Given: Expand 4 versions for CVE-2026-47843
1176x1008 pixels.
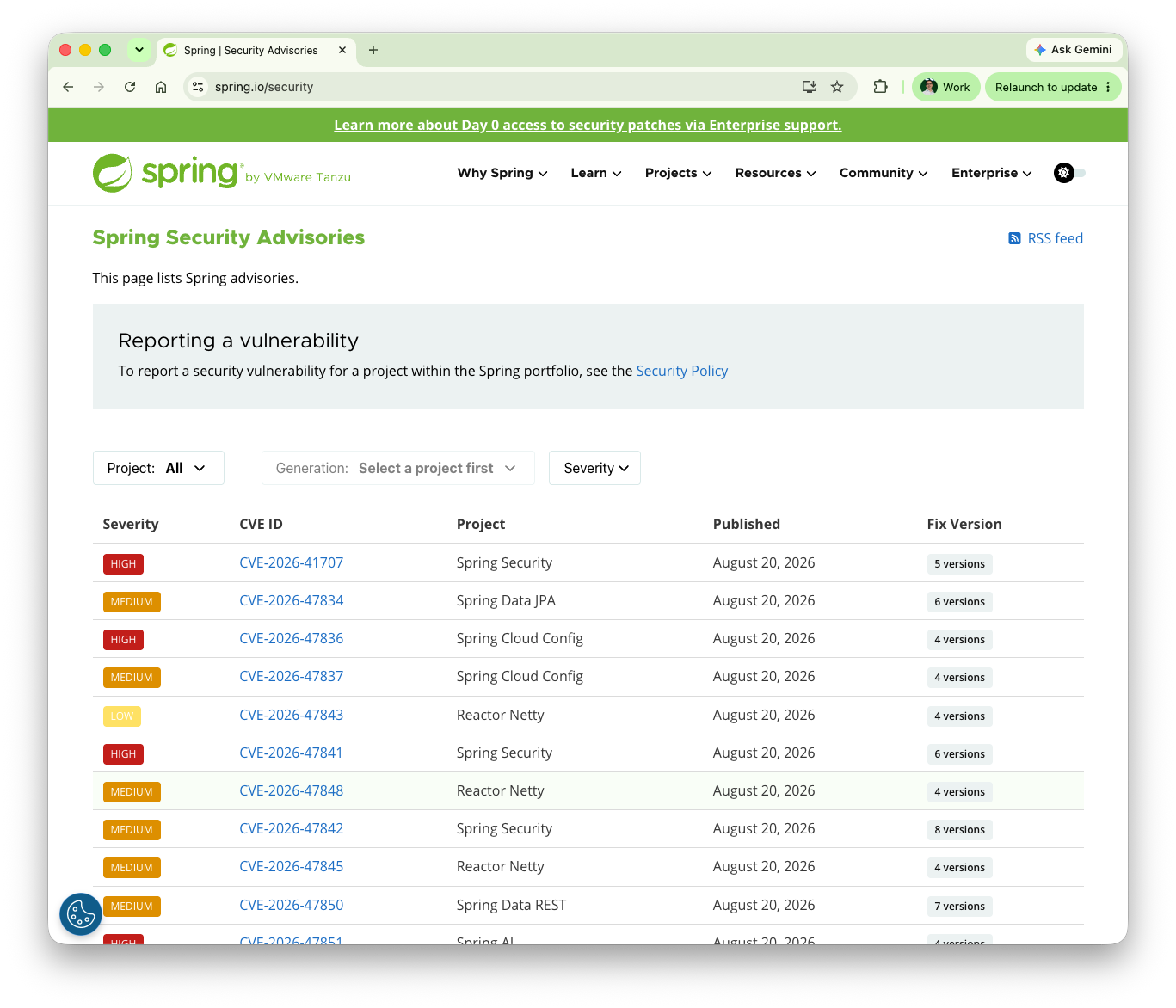Looking at the screenshot, I should click(x=959, y=716).
